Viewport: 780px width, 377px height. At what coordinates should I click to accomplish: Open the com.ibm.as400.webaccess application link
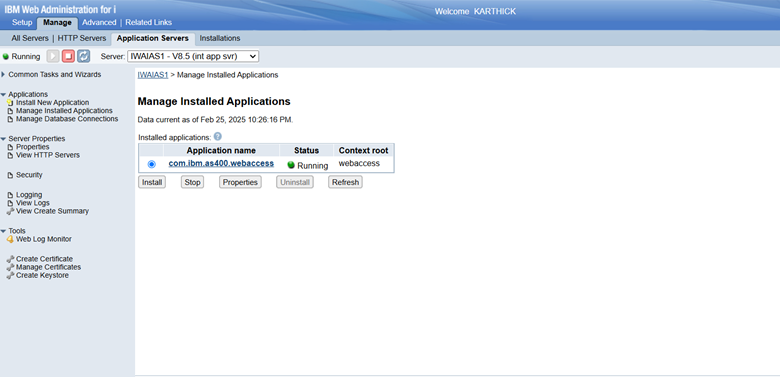221,163
